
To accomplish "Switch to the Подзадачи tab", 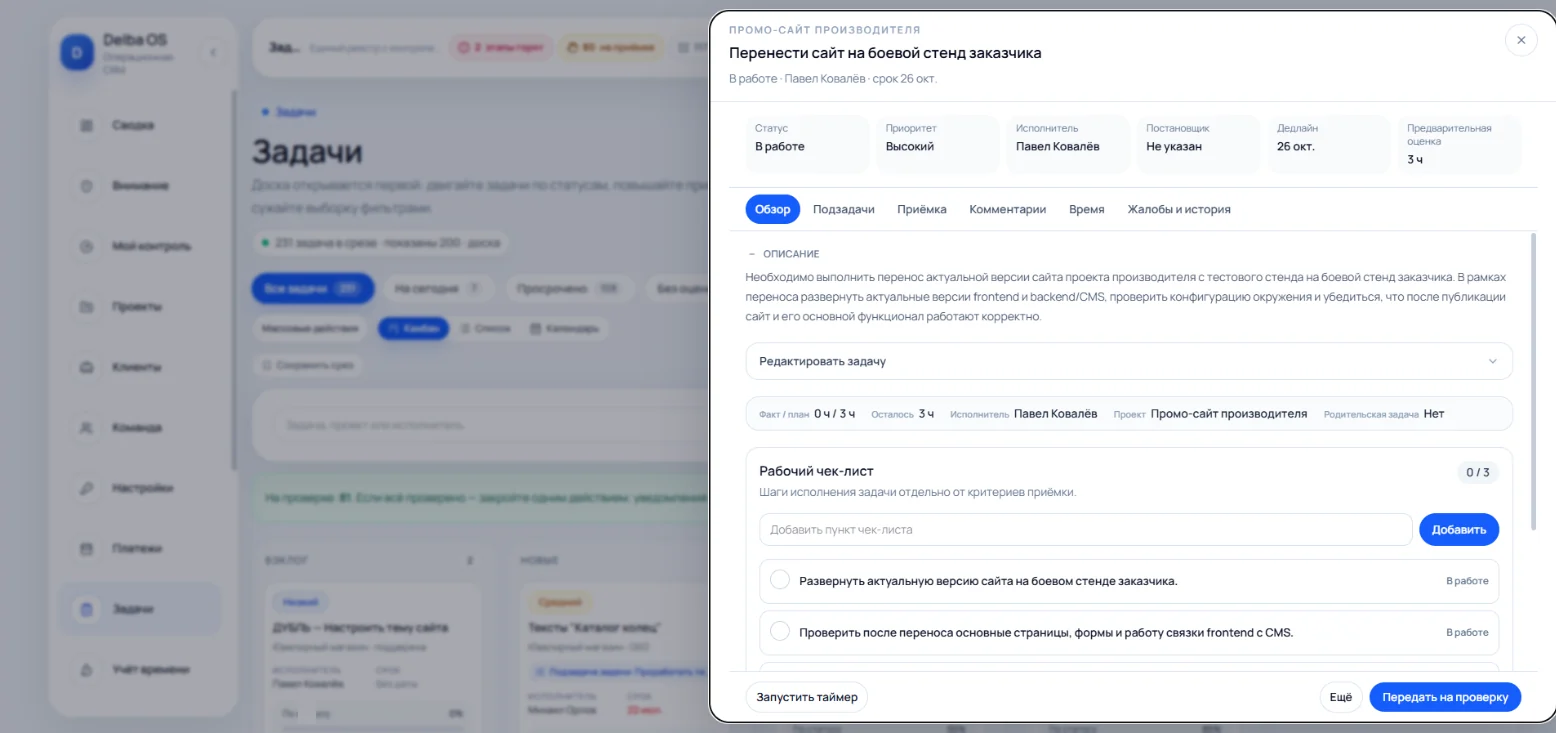I will point(844,209).
